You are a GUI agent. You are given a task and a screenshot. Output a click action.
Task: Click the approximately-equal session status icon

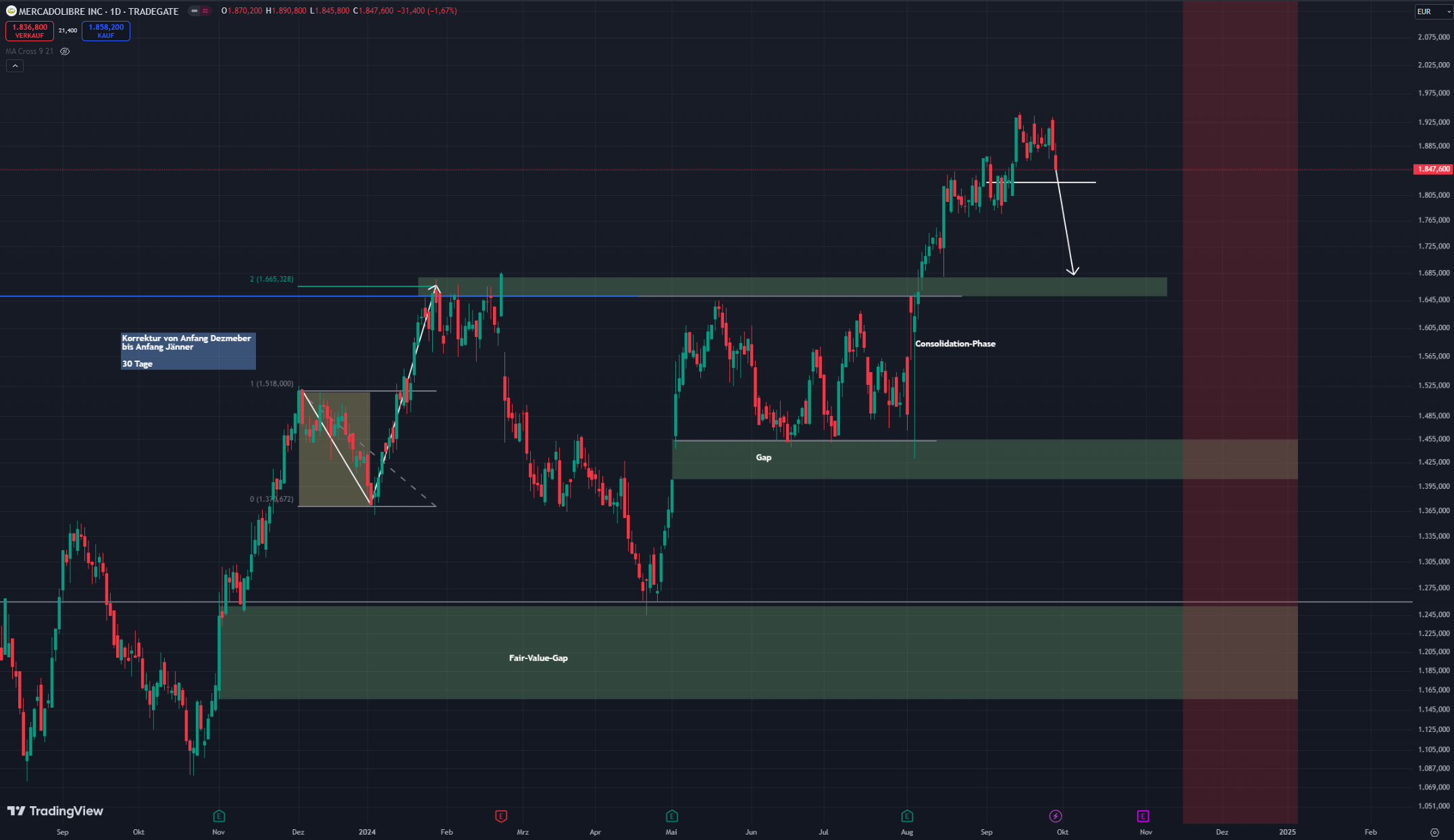point(205,11)
